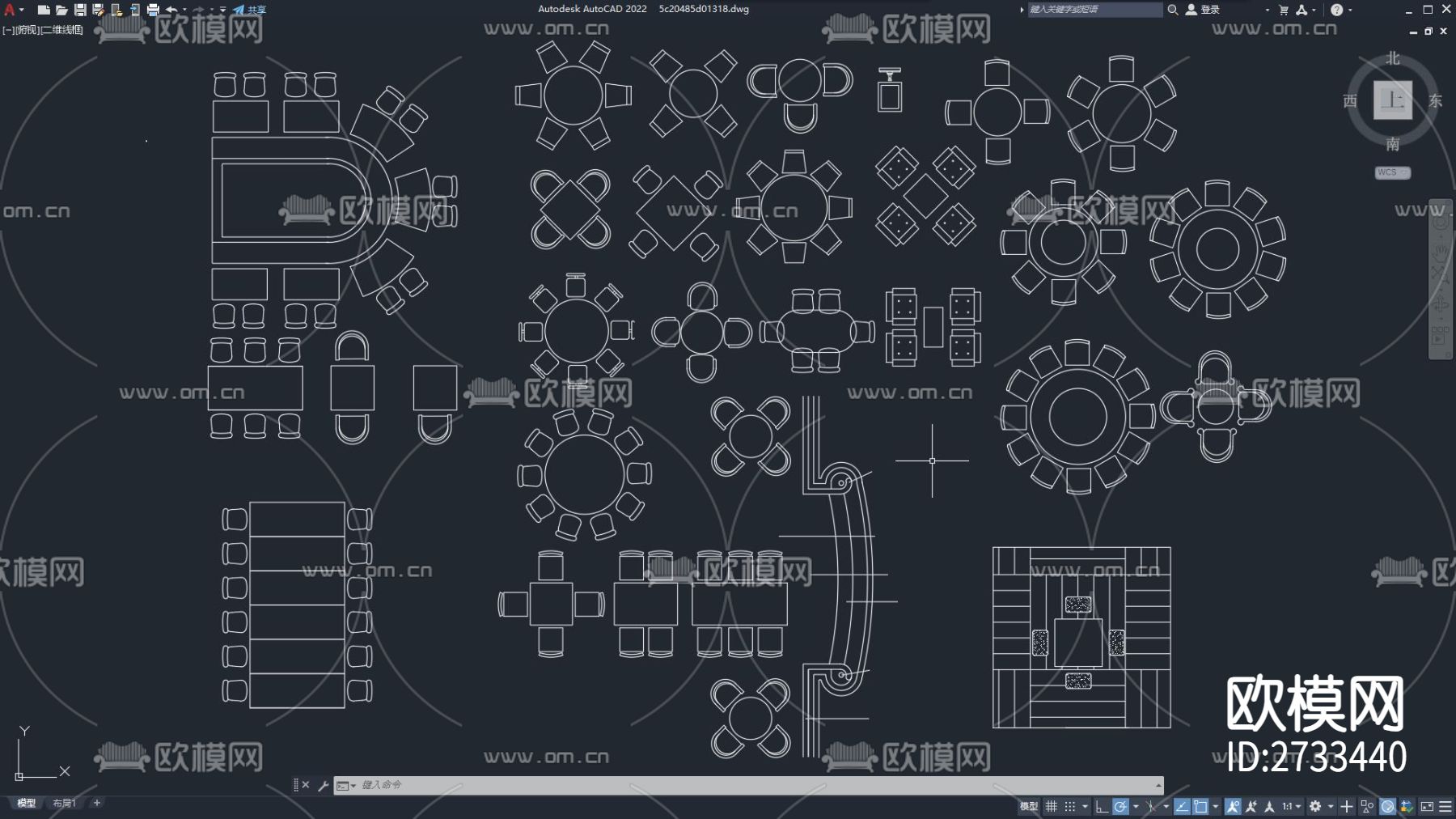The height and width of the screenshot is (819, 1456).
Task: Click 北 on the ViewCube compass
Action: tap(1392, 58)
